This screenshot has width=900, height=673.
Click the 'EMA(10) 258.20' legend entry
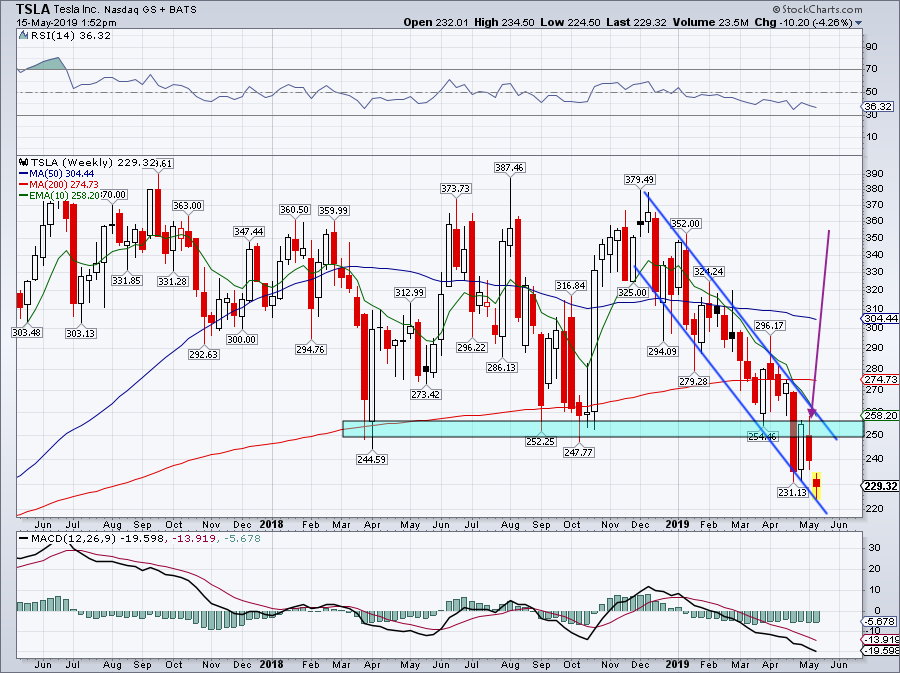(x=60, y=196)
